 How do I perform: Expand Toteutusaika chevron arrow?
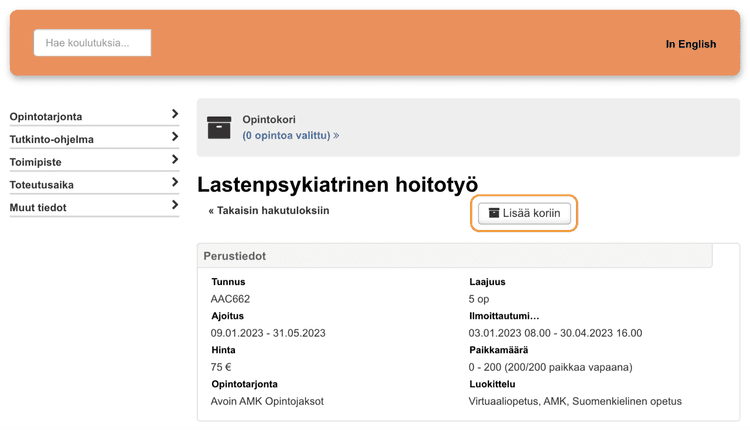pos(175,182)
